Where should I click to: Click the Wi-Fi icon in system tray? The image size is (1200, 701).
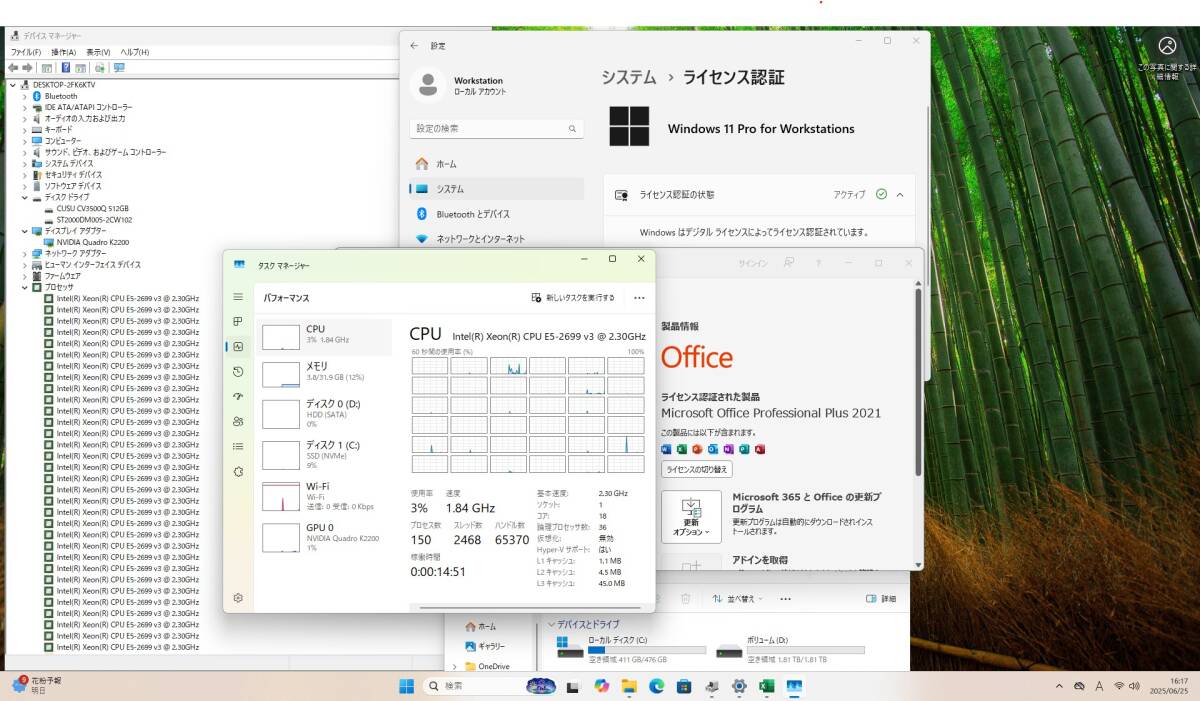(1117, 686)
